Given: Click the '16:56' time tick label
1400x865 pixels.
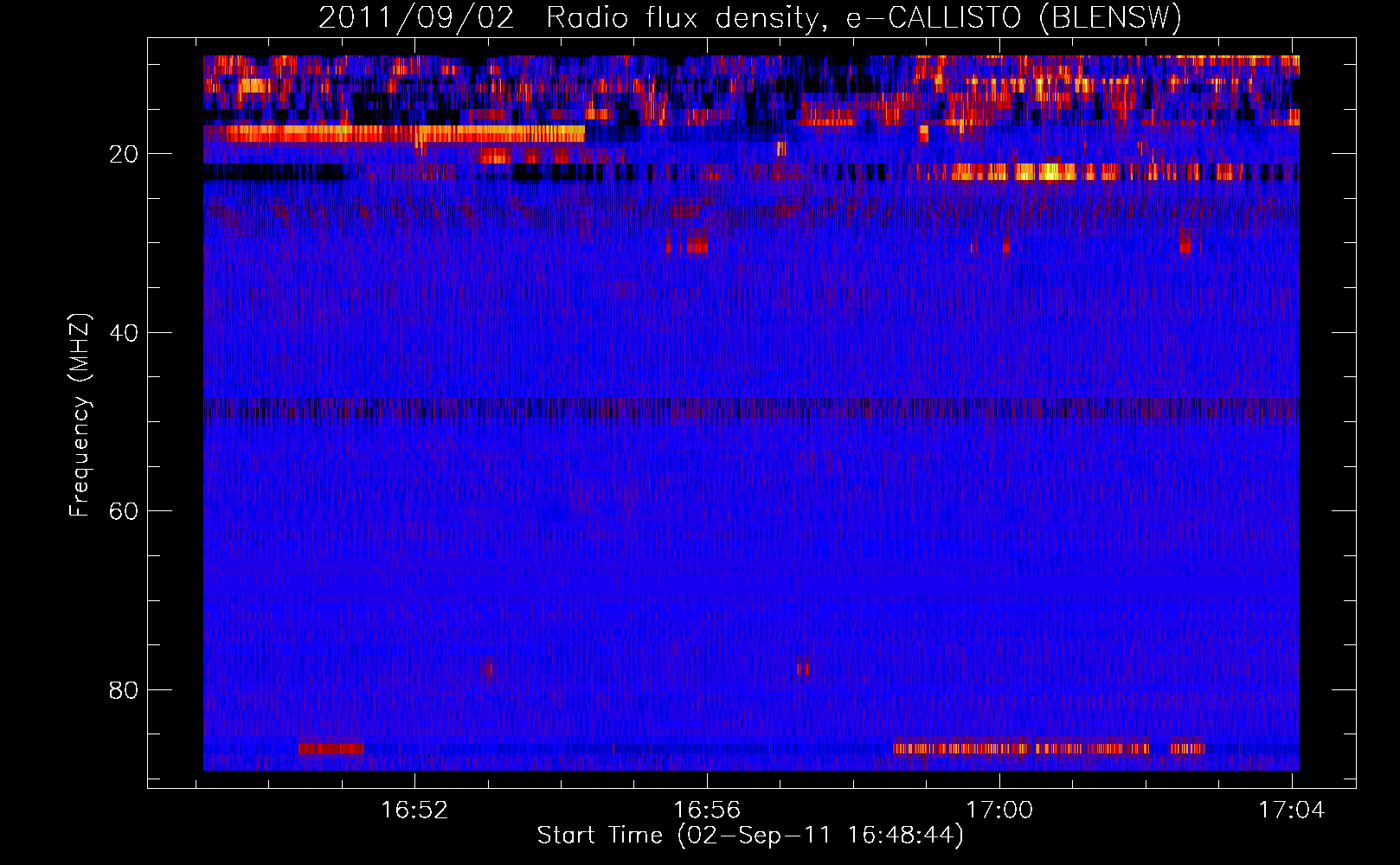Looking at the screenshot, I should [707, 811].
